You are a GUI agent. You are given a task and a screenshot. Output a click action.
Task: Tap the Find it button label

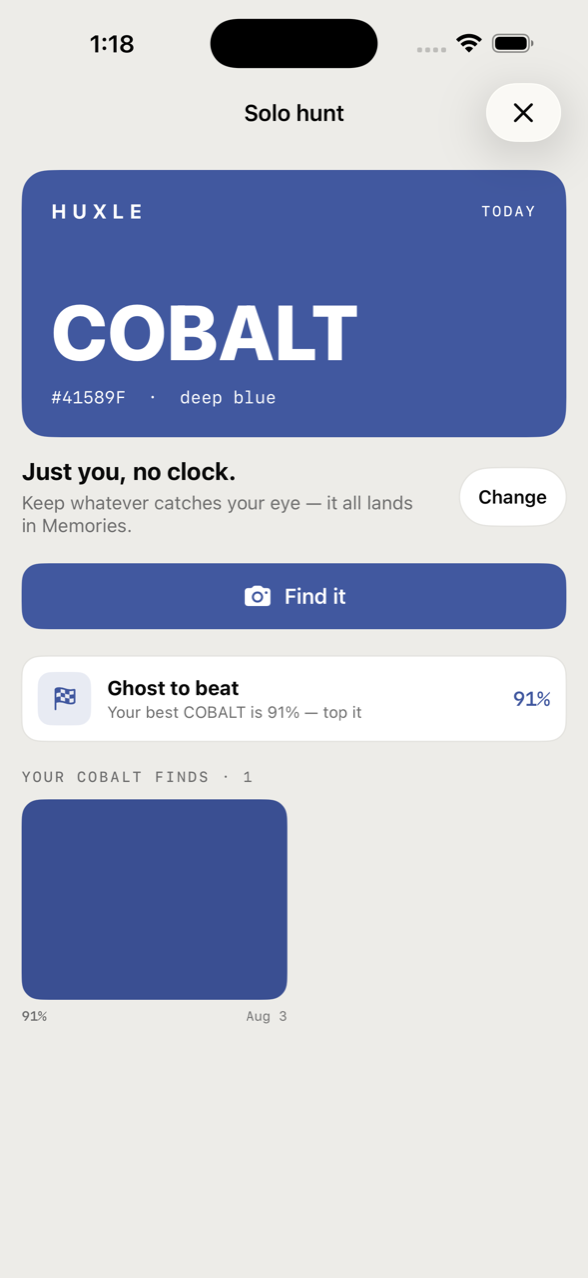click(x=315, y=596)
